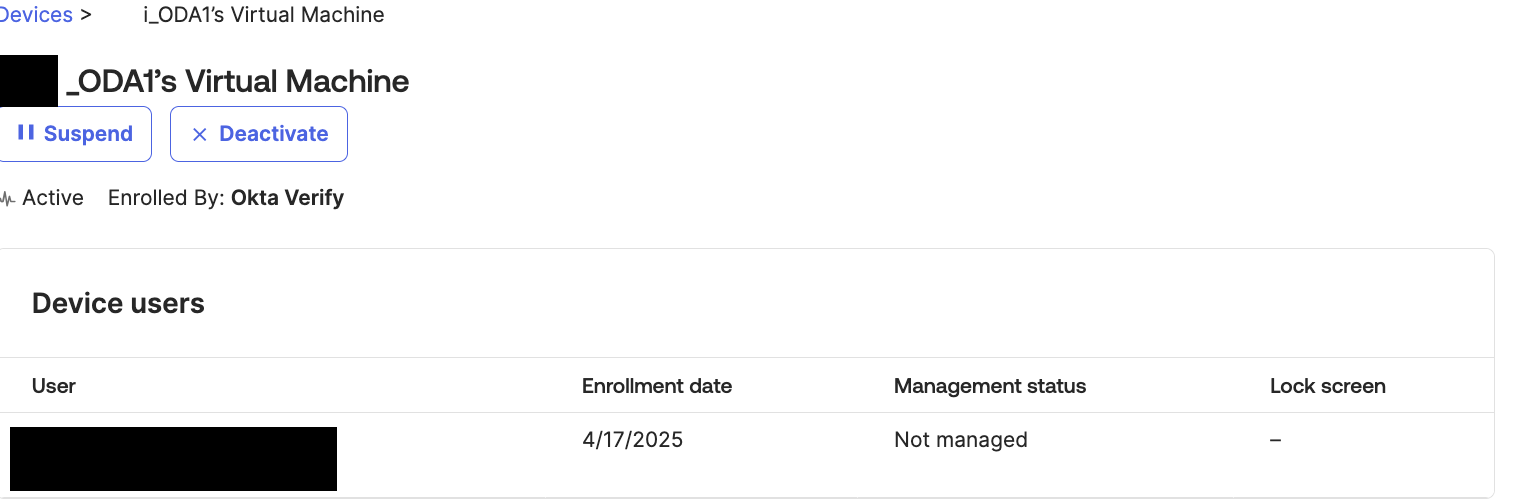Click the X icon in Deactivate button

pos(199,134)
